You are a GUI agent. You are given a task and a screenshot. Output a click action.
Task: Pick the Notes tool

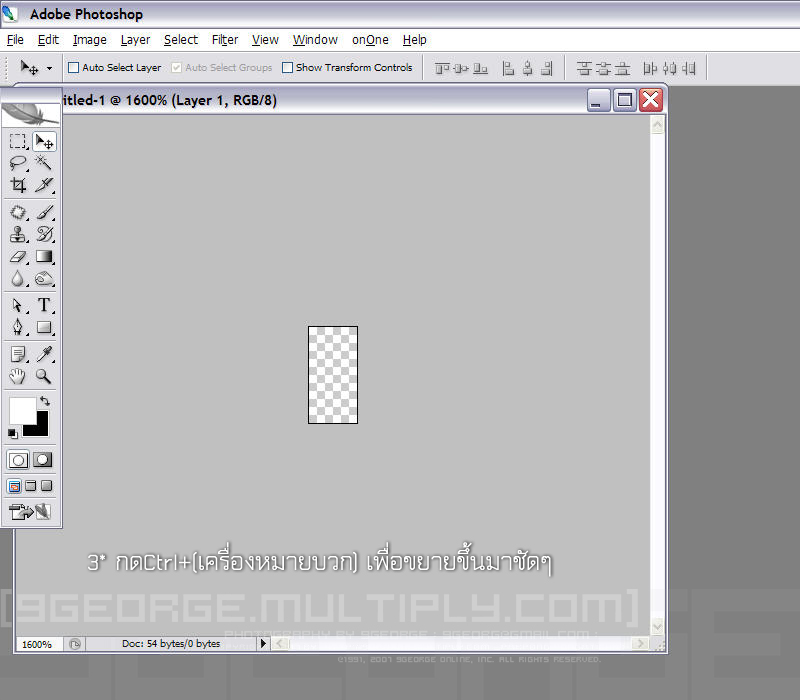(18, 354)
